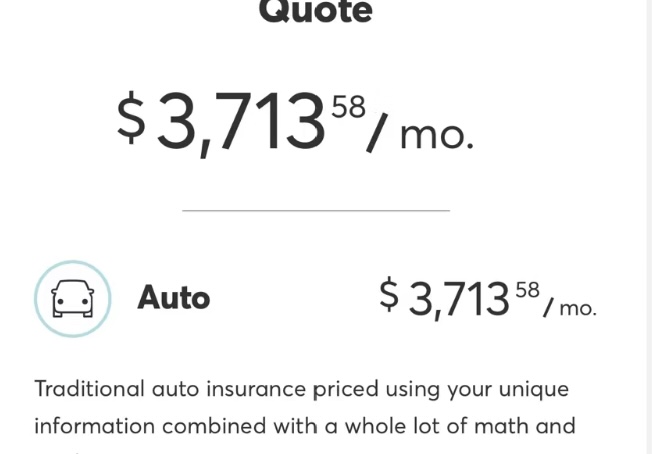Click the vertical scrollbar on right edge
Viewport: 652px width, 454px height.
point(649,227)
